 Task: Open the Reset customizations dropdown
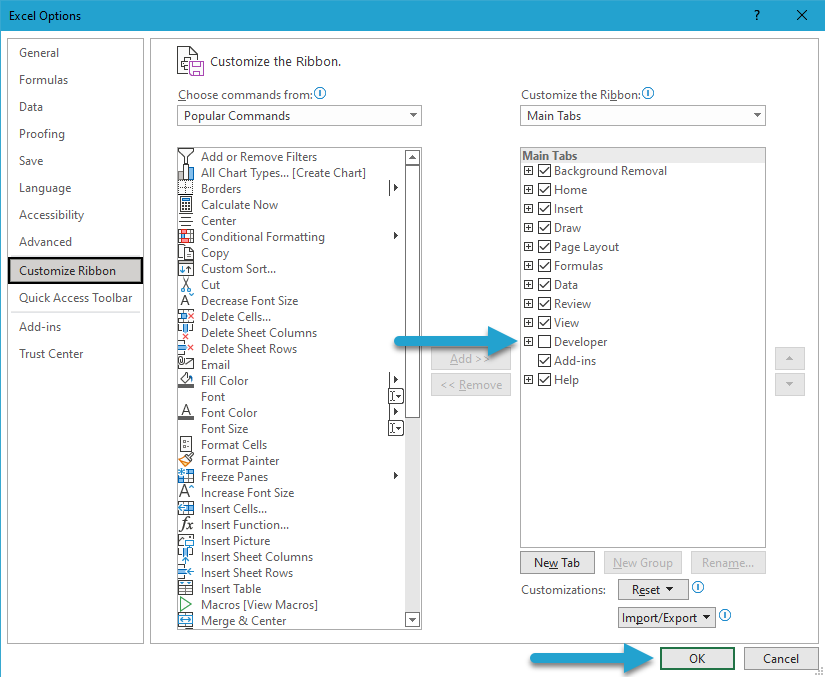[653, 590]
